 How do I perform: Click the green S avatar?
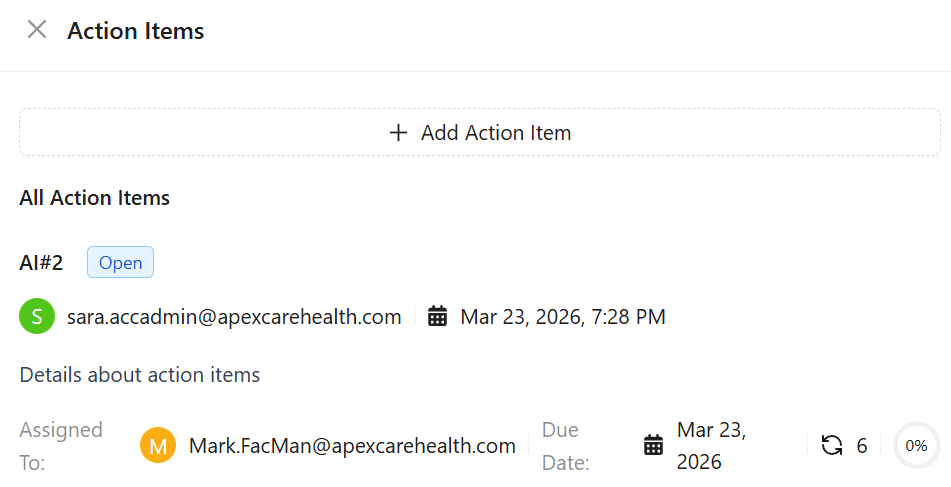point(37,317)
